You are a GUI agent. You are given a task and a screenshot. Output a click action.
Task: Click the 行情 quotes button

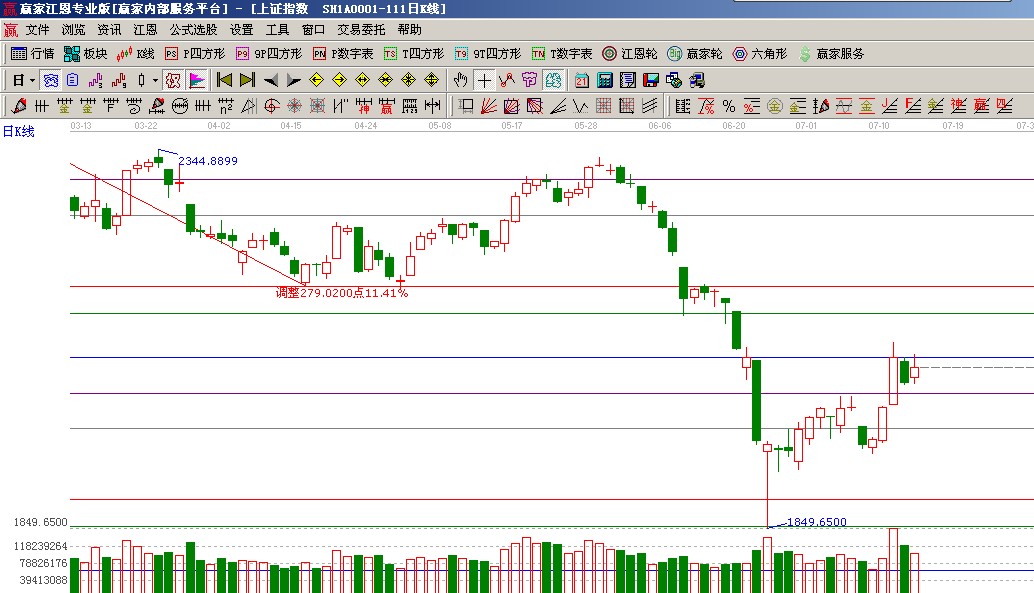[33, 54]
